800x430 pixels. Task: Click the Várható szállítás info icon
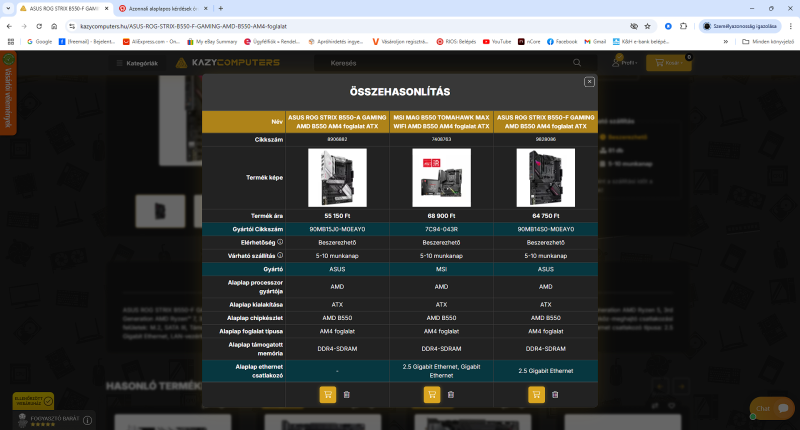click(280, 256)
